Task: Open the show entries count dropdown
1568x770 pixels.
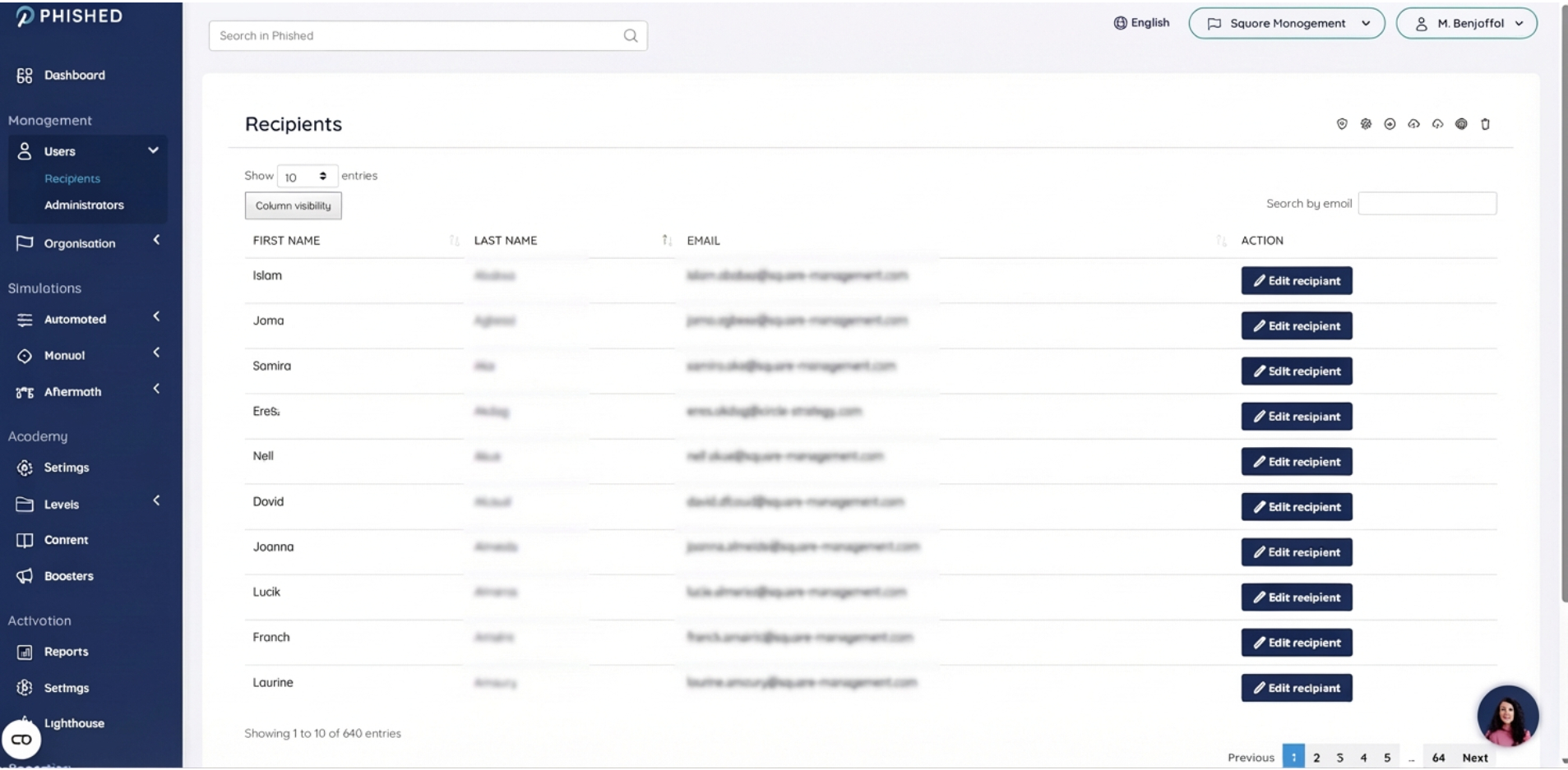Action: click(307, 177)
